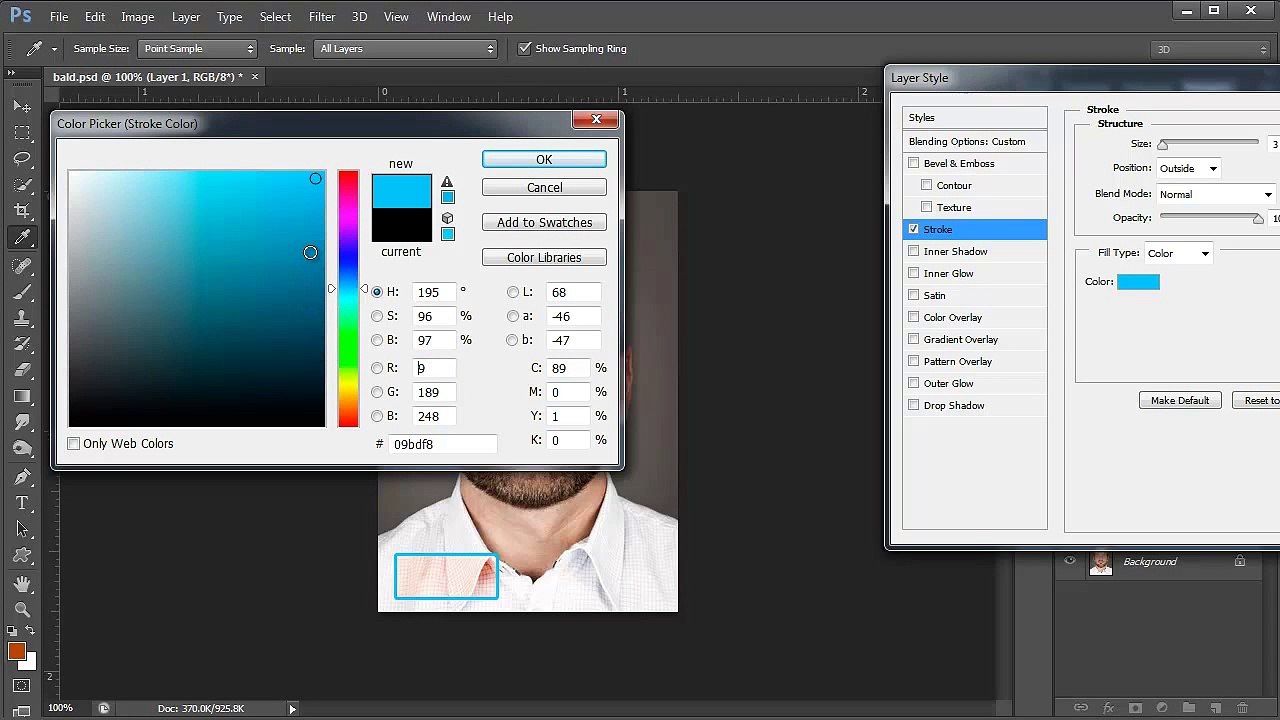Select the Lasso tool
Image resolution: width=1280 pixels, height=720 pixels.
[22, 158]
